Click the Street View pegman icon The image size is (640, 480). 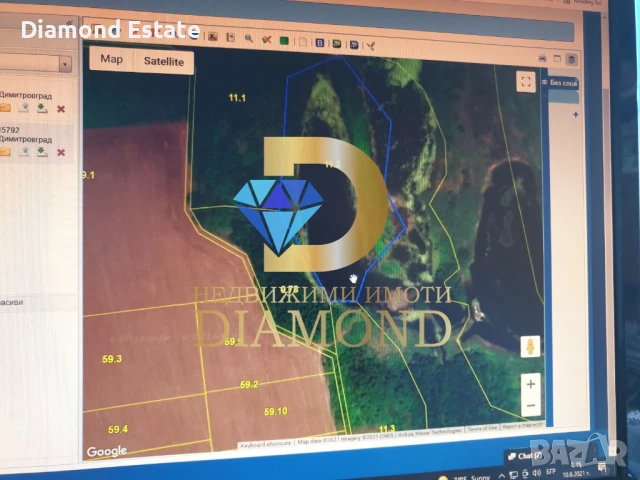click(530, 347)
